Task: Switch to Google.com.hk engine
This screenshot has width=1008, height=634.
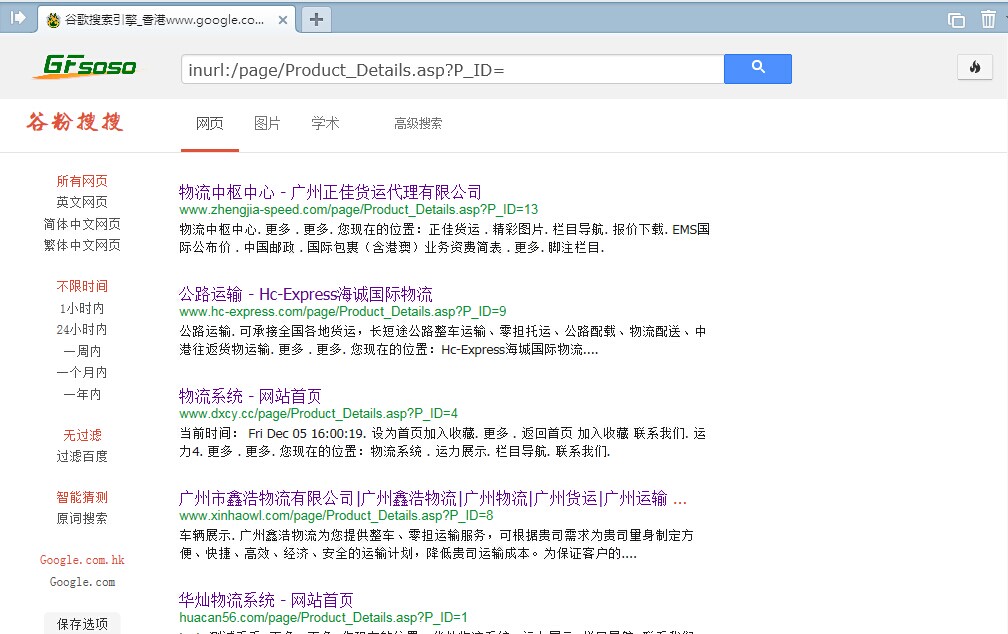Action: (82, 560)
